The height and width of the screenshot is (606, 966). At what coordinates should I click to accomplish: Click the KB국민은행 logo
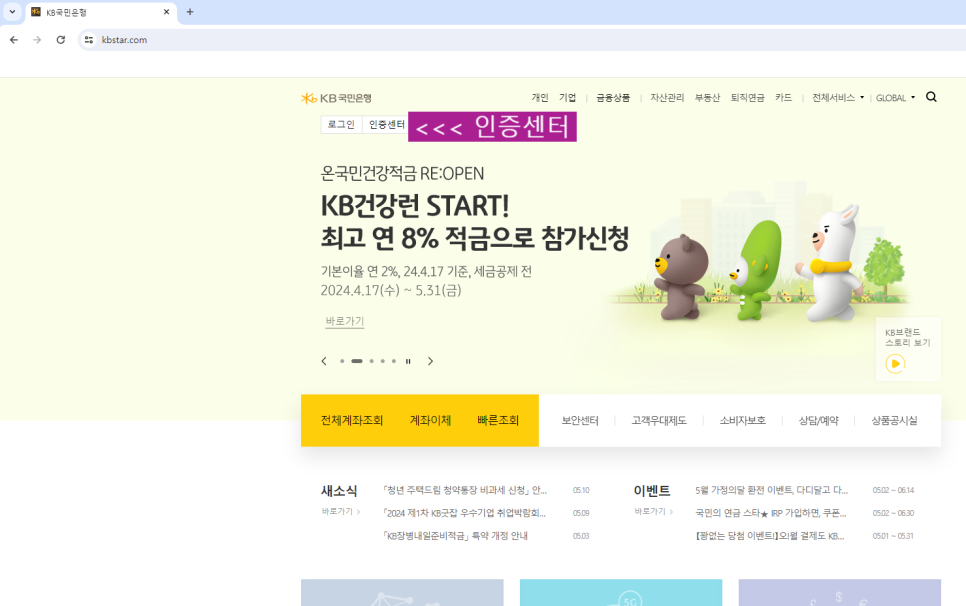(x=336, y=98)
